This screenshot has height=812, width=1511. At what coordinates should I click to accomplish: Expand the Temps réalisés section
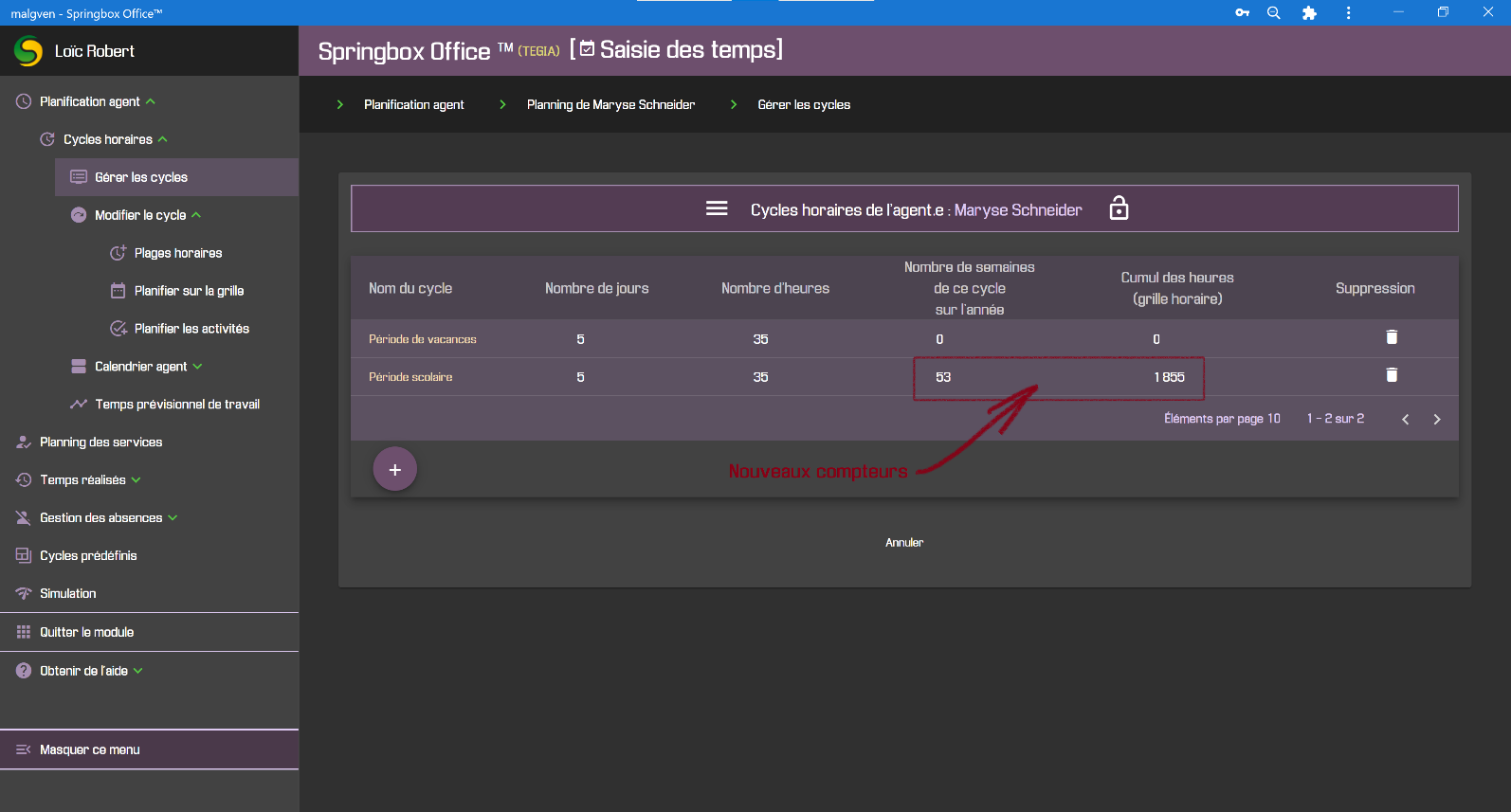click(x=137, y=480)
